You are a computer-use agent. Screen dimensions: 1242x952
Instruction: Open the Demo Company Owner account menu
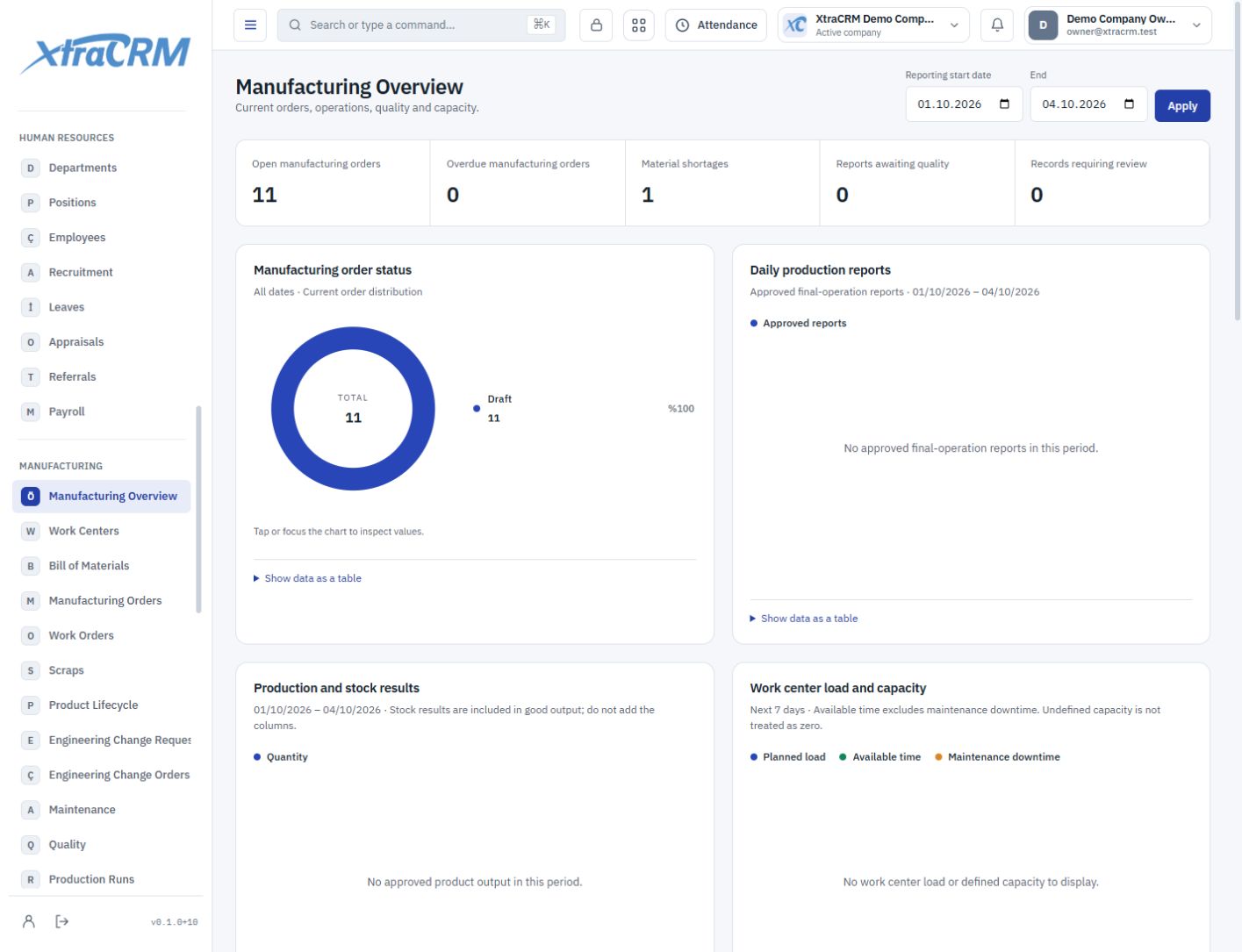coord(1118,25)
